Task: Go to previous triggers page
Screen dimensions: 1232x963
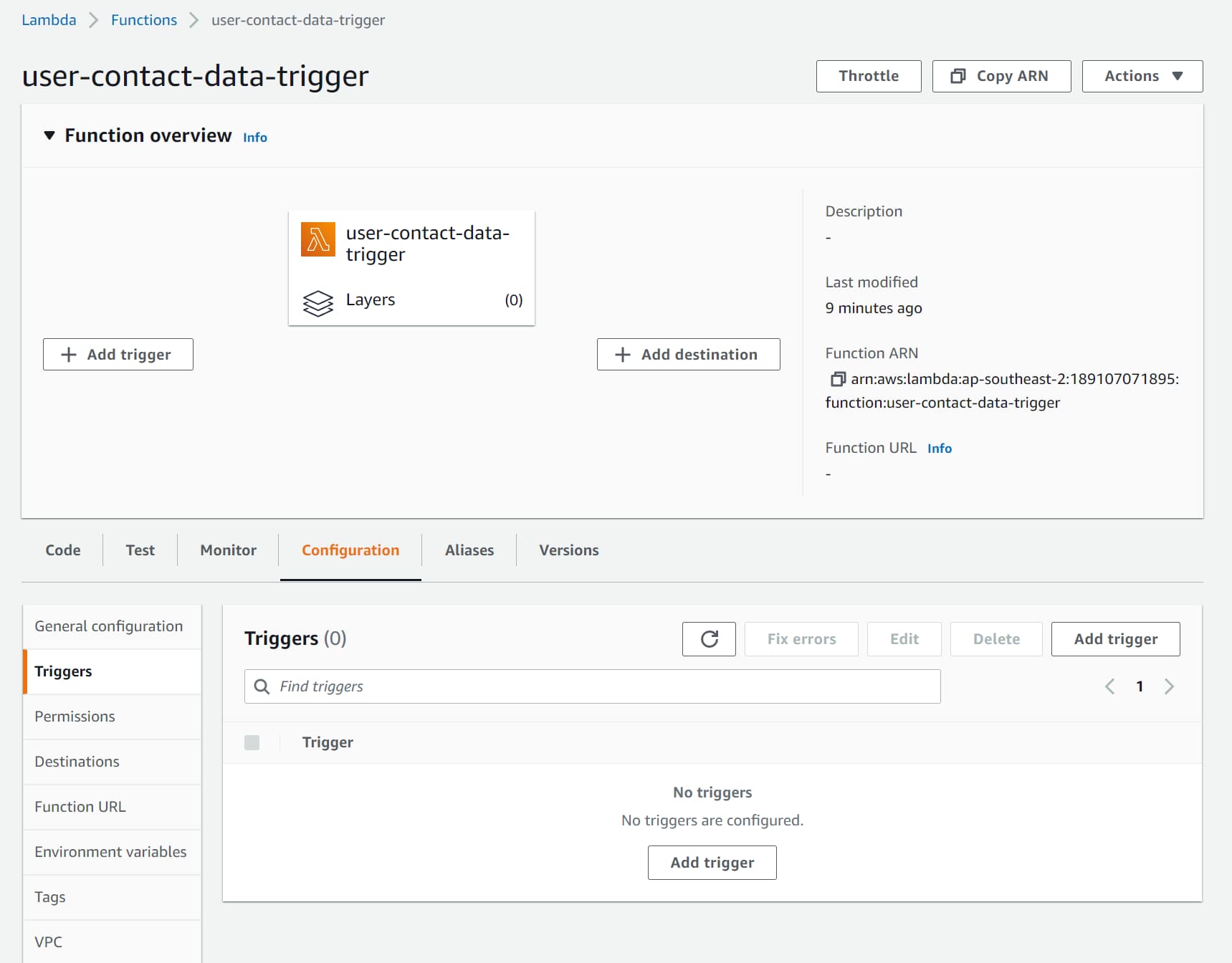Action: point(1109,686)
